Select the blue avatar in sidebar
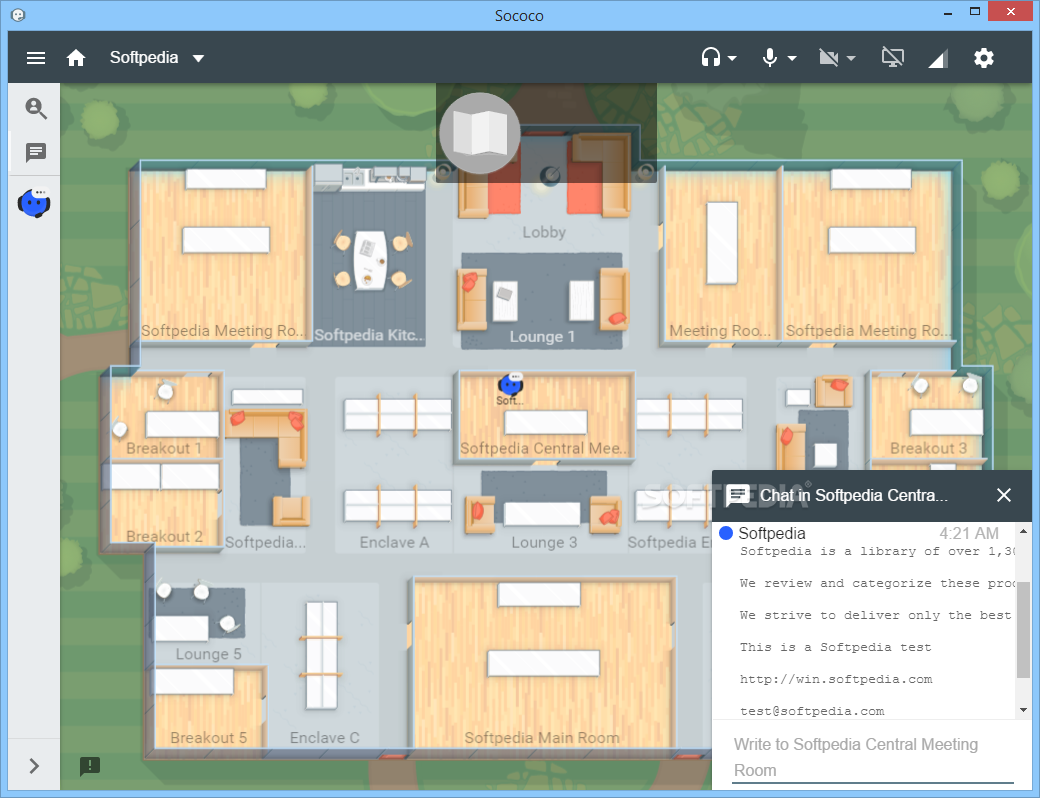 (34, 203)
